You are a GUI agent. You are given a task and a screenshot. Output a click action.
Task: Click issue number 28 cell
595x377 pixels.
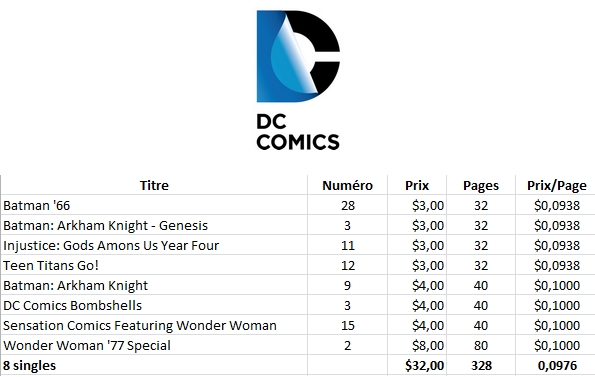(x=347, y=205)
